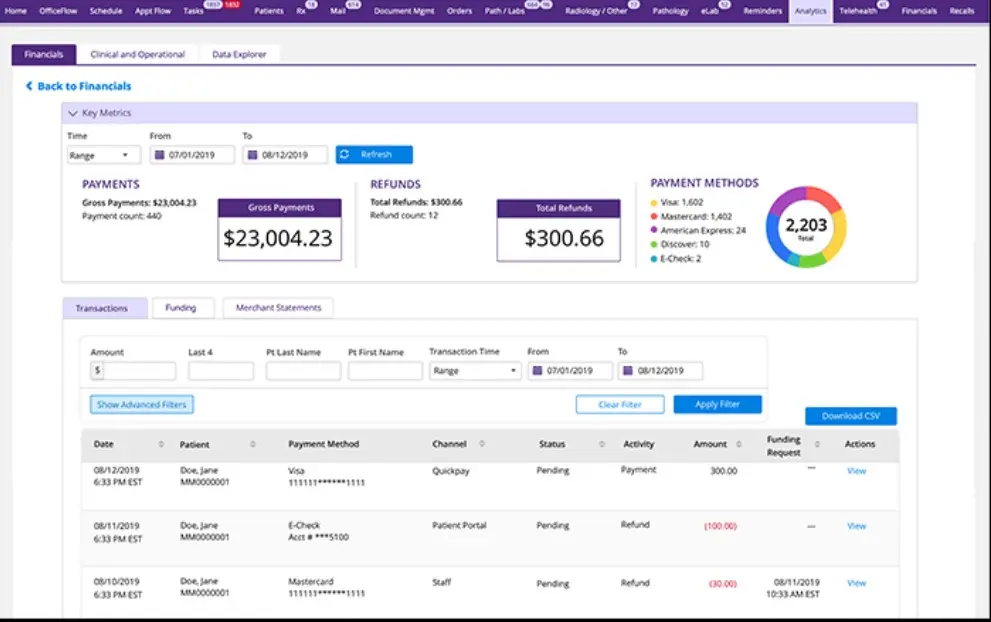The height and width of the screenshot is (622, 991).
Task: Open the eLab icon in the top bar
Action: (710, 10)
